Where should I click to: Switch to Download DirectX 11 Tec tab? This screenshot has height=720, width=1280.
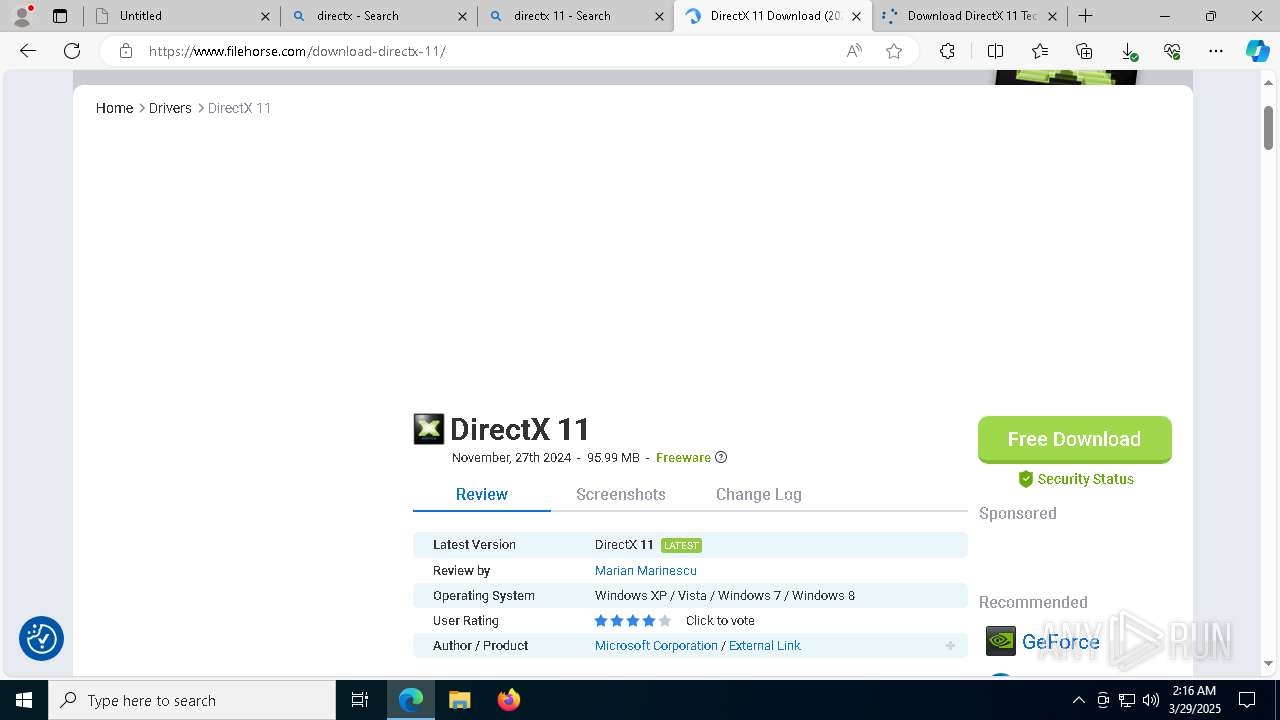point(970,16)
